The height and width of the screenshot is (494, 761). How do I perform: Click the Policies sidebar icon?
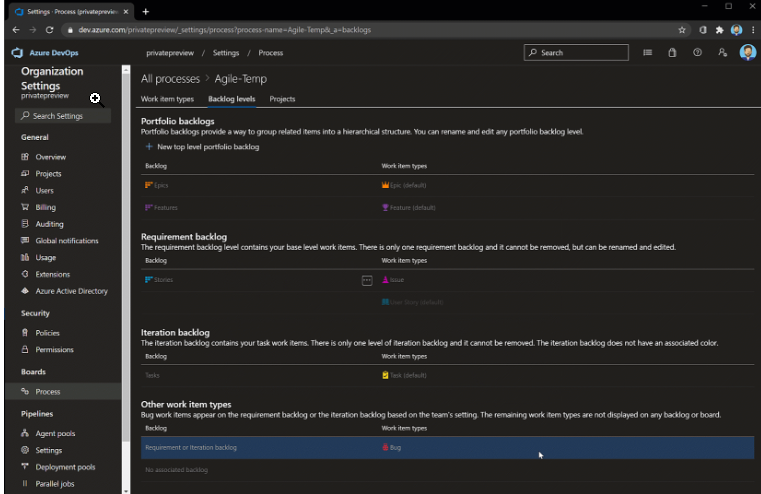(25, 332)
